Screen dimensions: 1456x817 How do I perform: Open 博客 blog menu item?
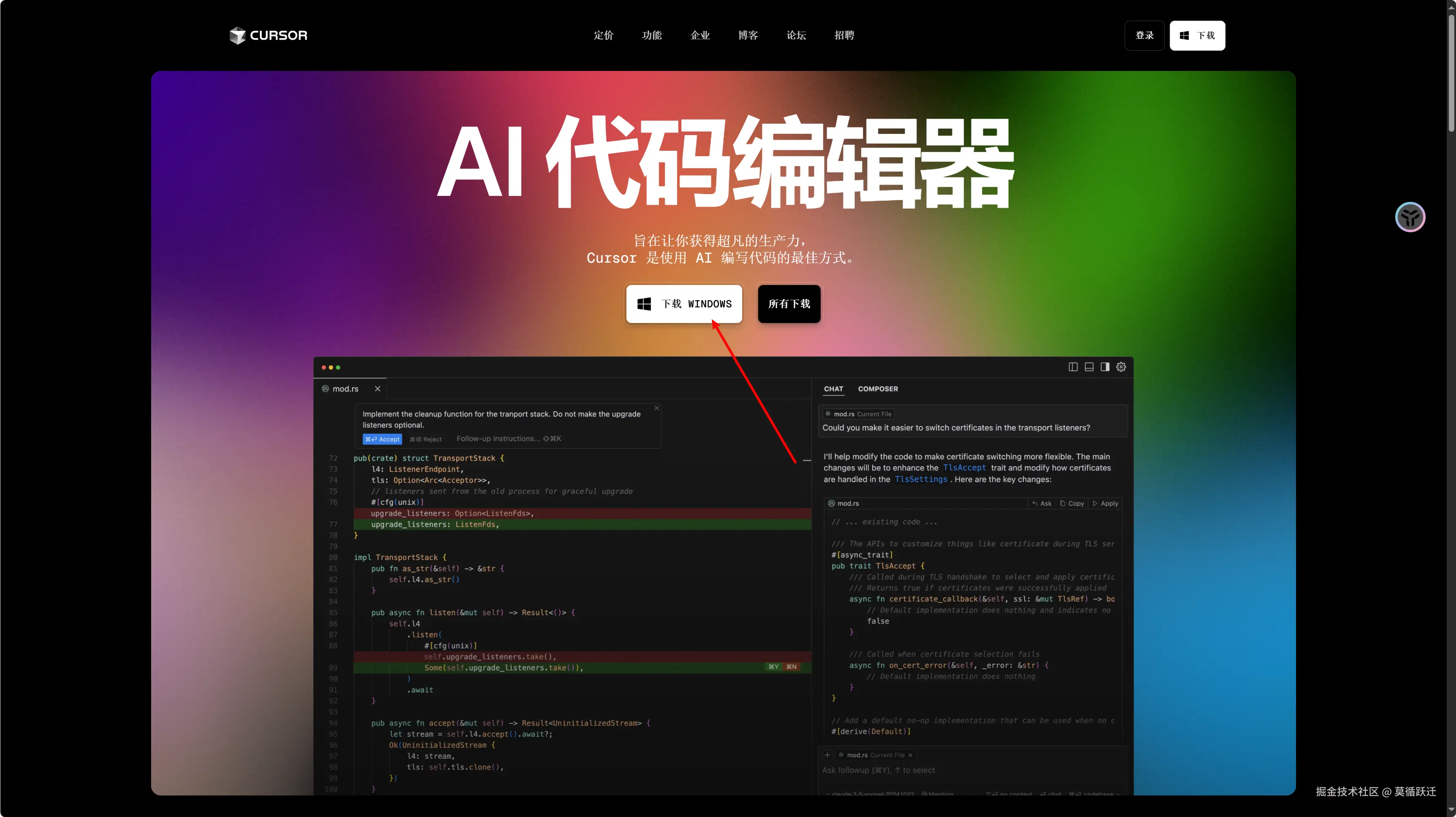[748, 35]
